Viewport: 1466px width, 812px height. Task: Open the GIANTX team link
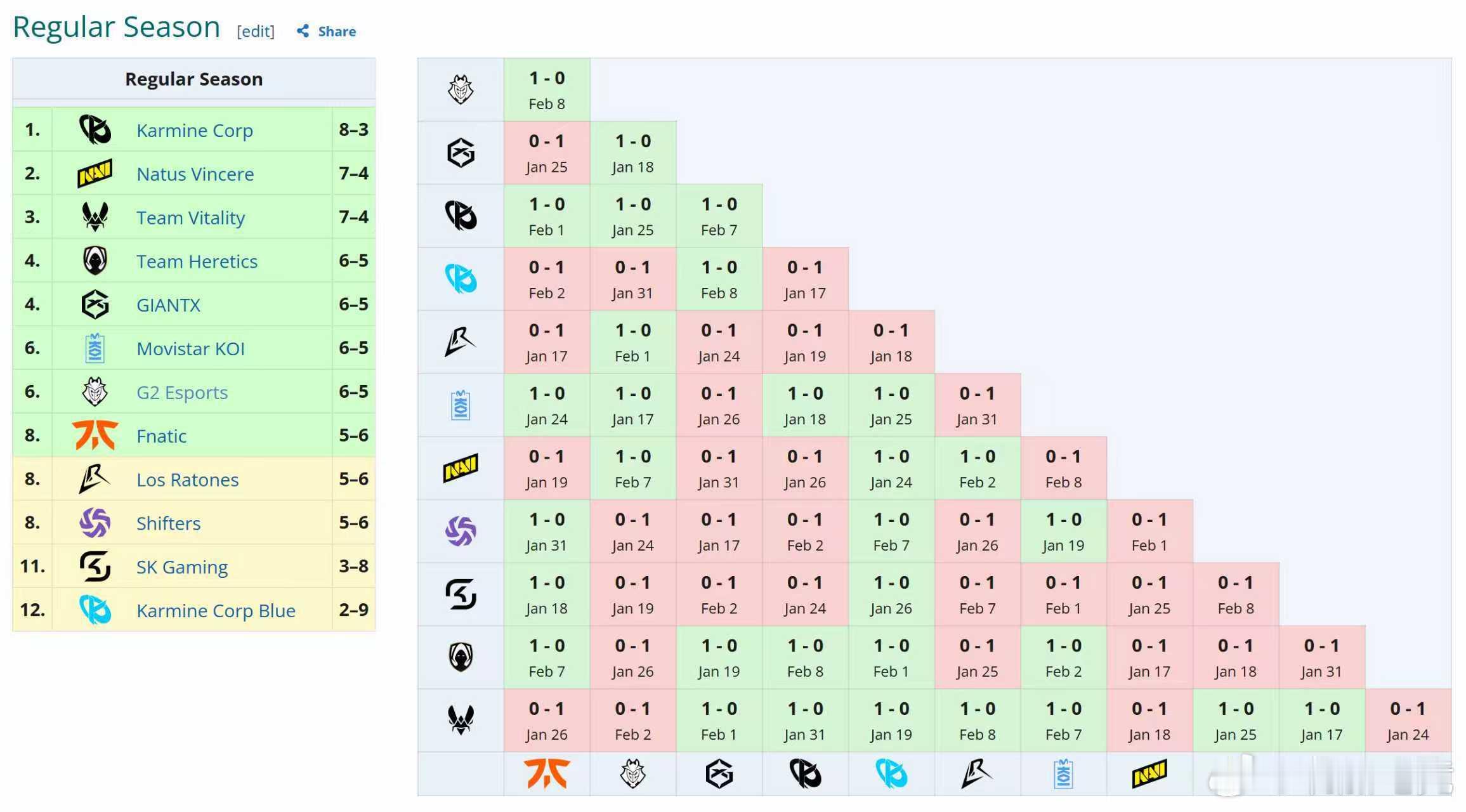[x=168, y=305]
